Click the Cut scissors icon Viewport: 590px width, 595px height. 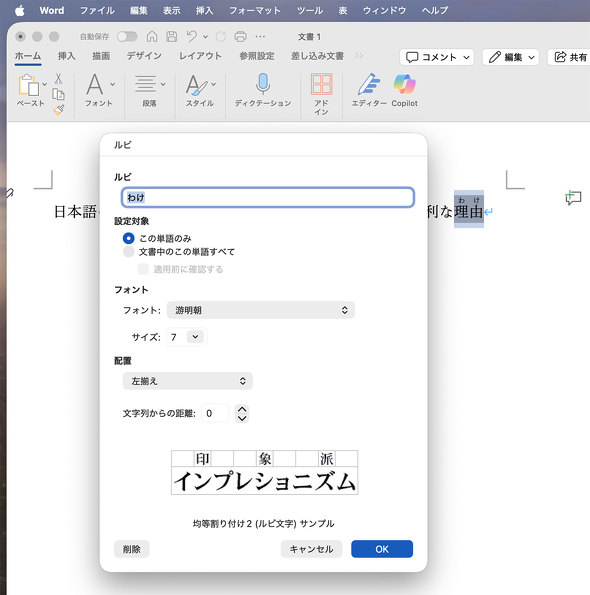[x=58, y=79]
